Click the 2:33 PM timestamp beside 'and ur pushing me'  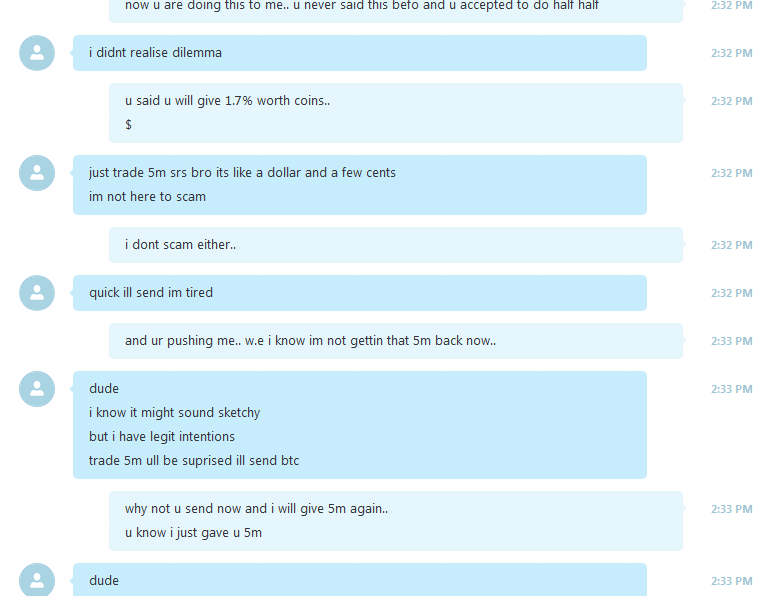pyautogui.click(x=731, y=341)
